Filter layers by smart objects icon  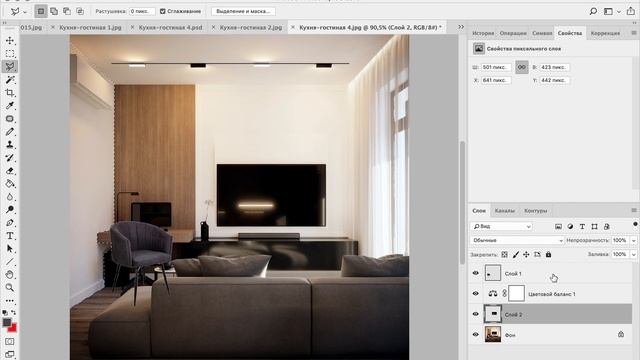607,227
